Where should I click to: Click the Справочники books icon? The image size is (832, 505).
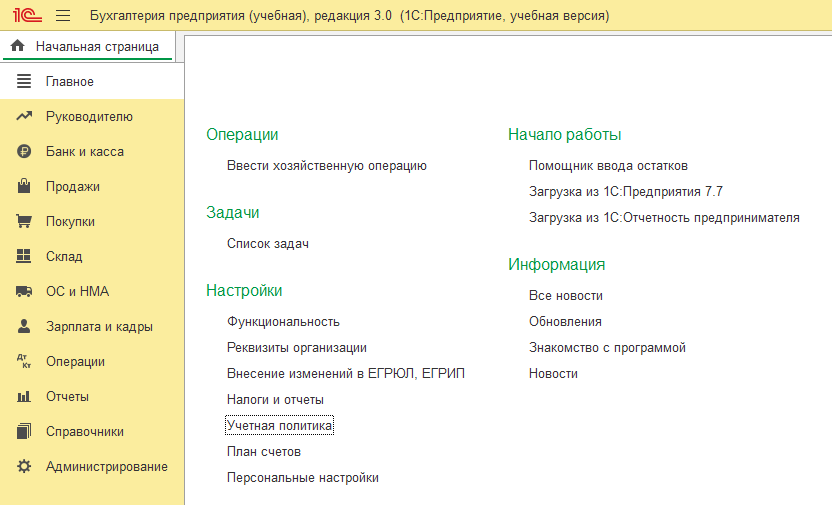click(x=24, y=431)
